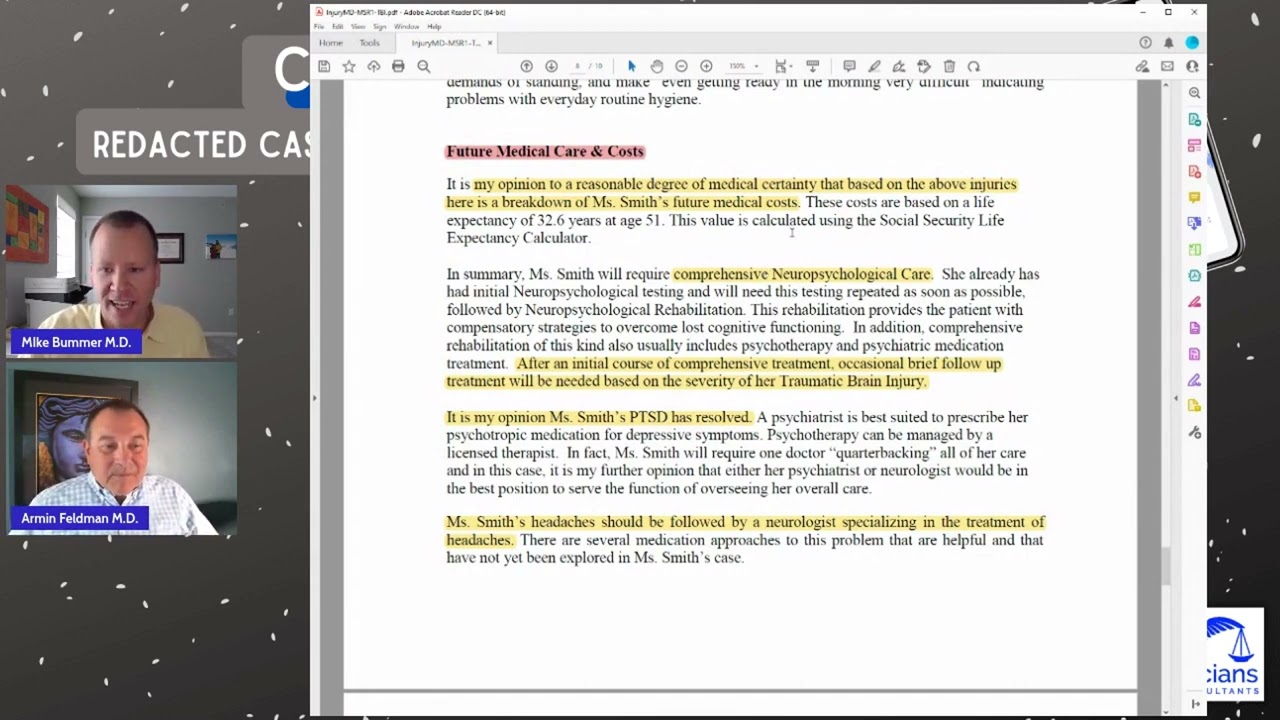Rotate the view with circular arrow icon
The width and height of the screenshot is (1280, 720).
tap(974, 66)
